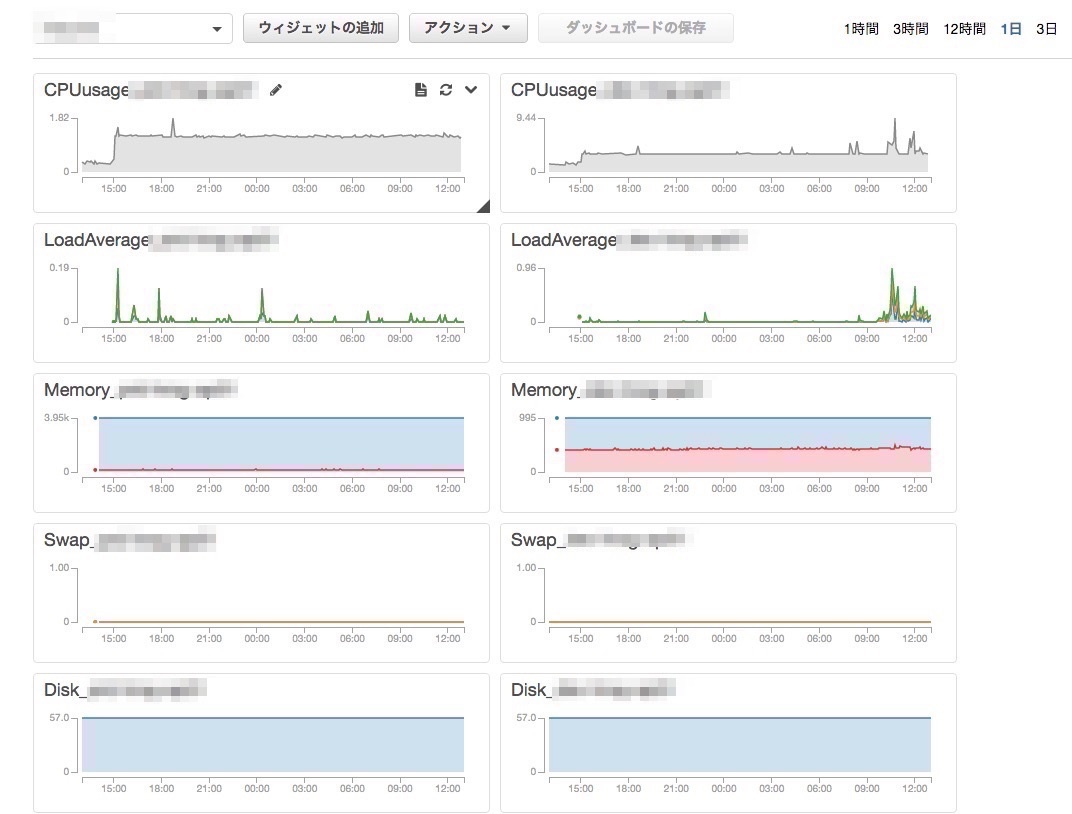Click the blue series dot in the left Memory graph
This screenshot has width=1072, height=814.
coord(95,418)
